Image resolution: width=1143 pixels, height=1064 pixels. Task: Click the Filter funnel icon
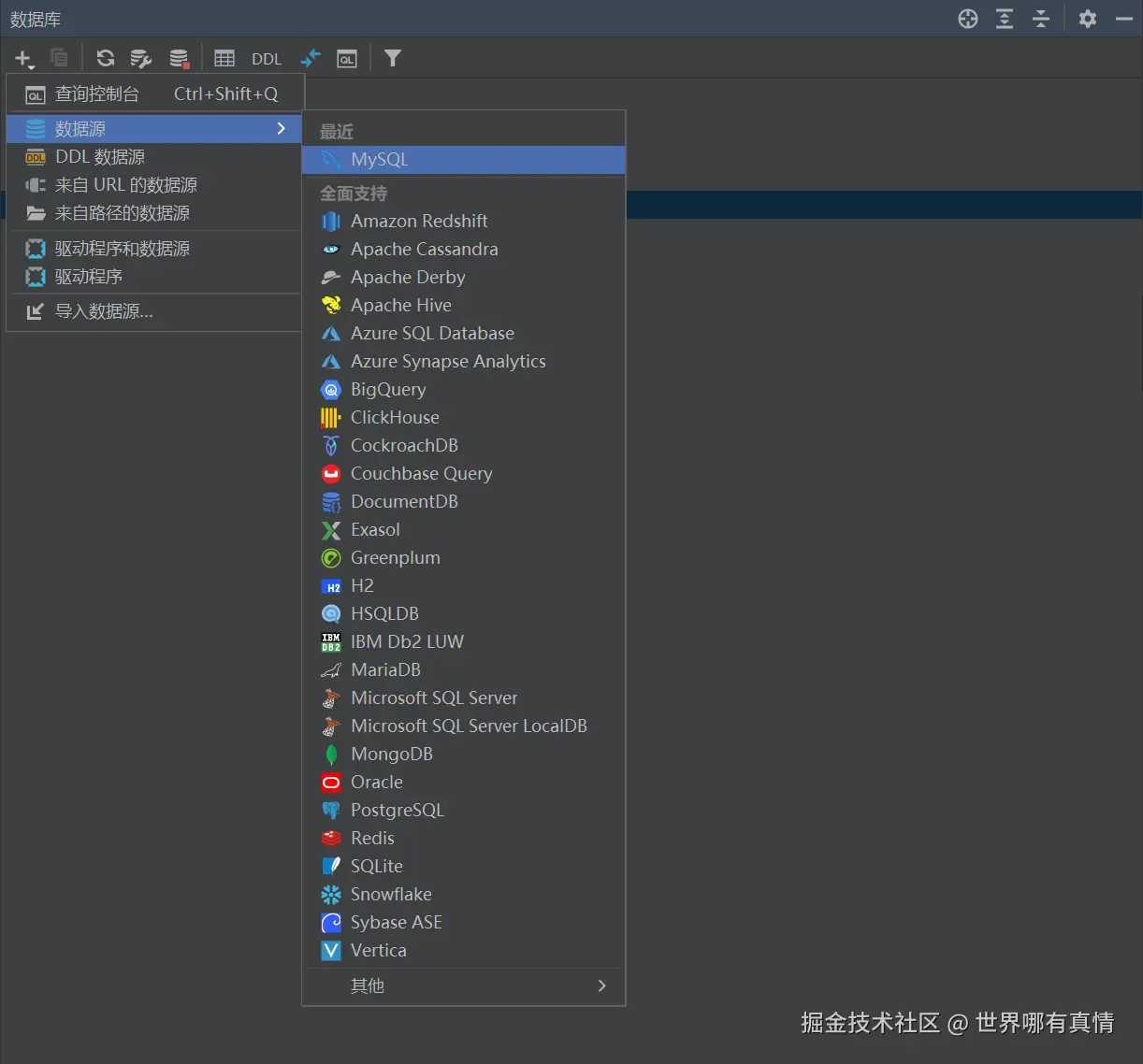[x=393, y=58]
